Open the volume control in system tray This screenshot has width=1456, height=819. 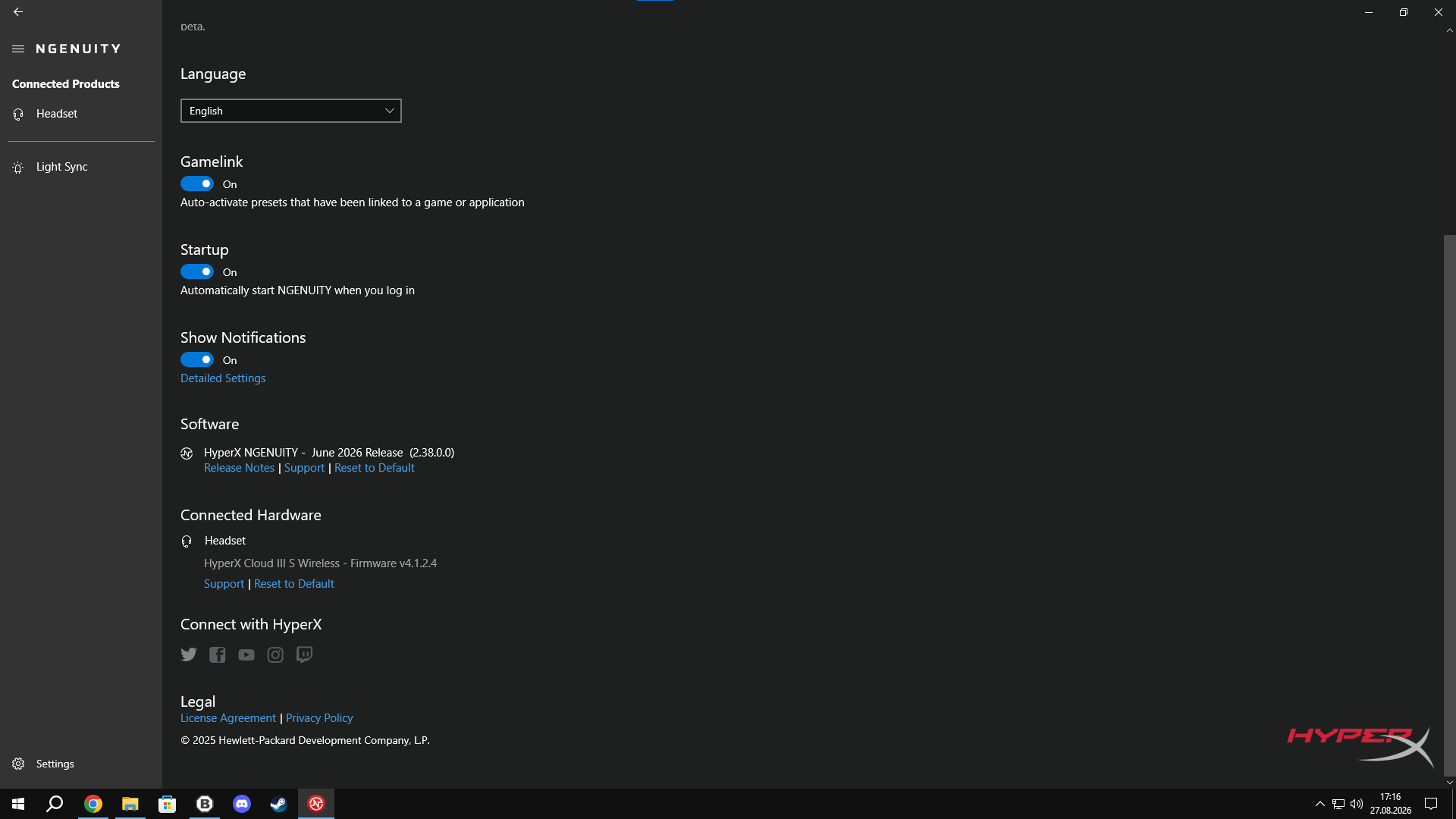1357,804
